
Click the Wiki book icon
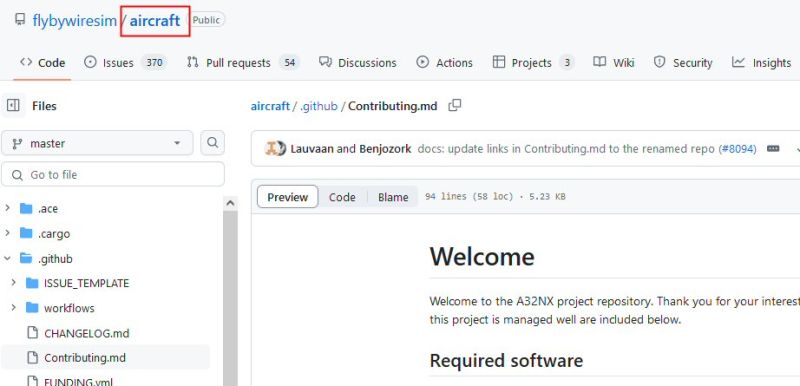[x=599, y=62]
